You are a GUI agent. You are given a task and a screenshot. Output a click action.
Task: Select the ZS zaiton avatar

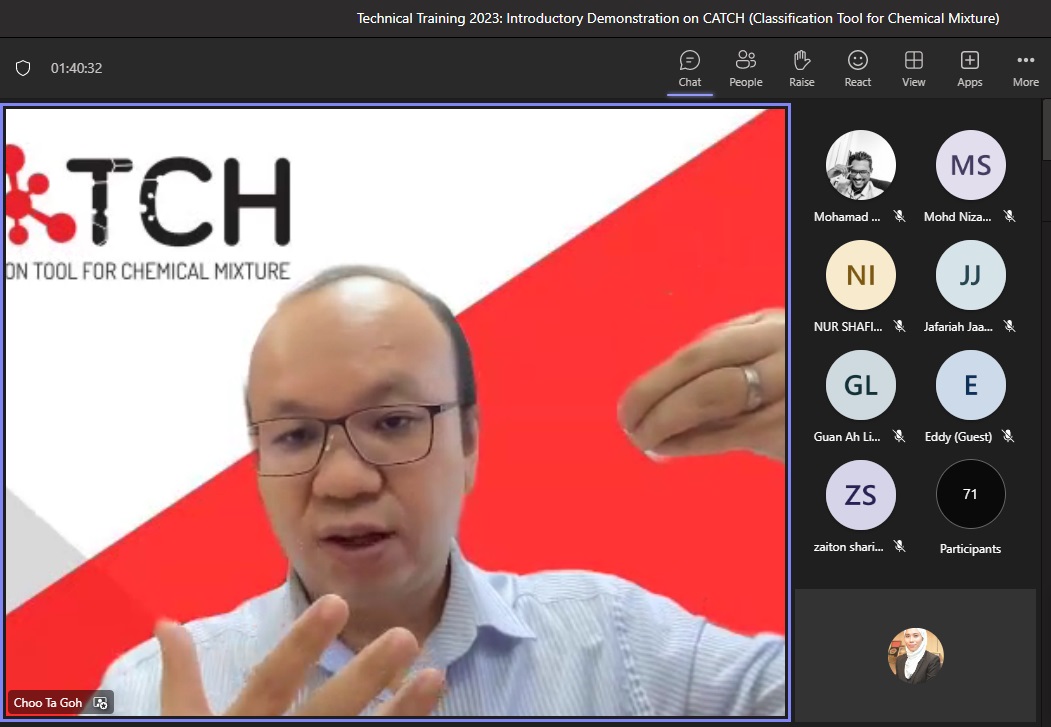point(860,495)
